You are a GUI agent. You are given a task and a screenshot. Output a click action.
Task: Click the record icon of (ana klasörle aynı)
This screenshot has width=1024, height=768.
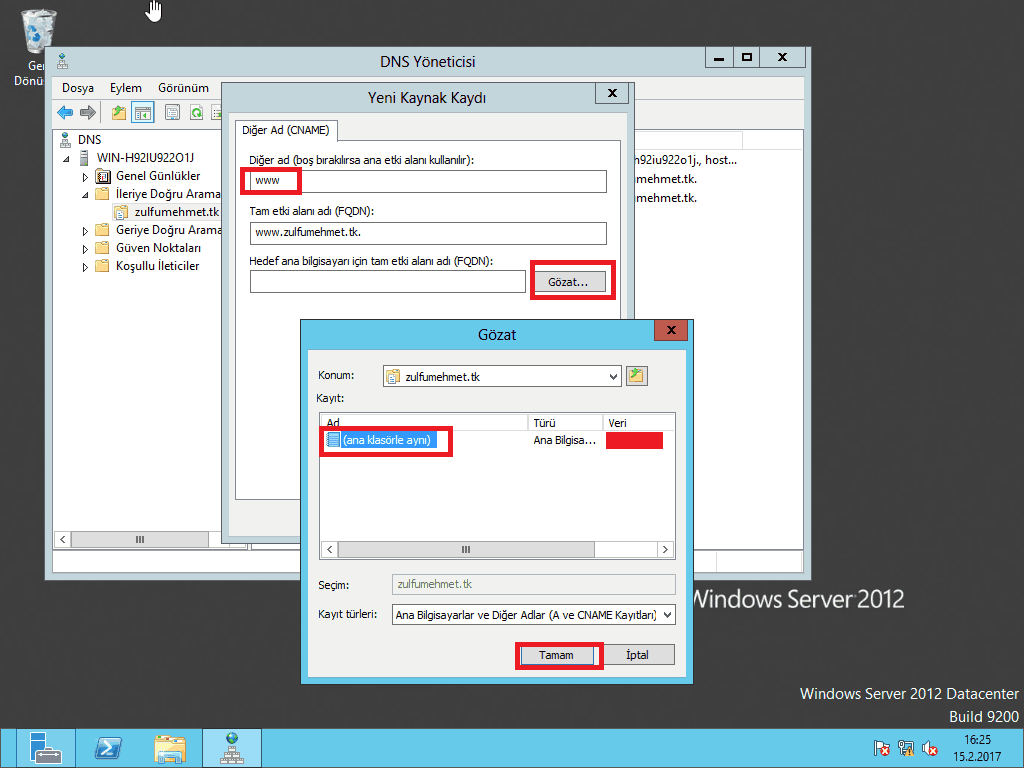pyautogui.click(x=333, y=440)
